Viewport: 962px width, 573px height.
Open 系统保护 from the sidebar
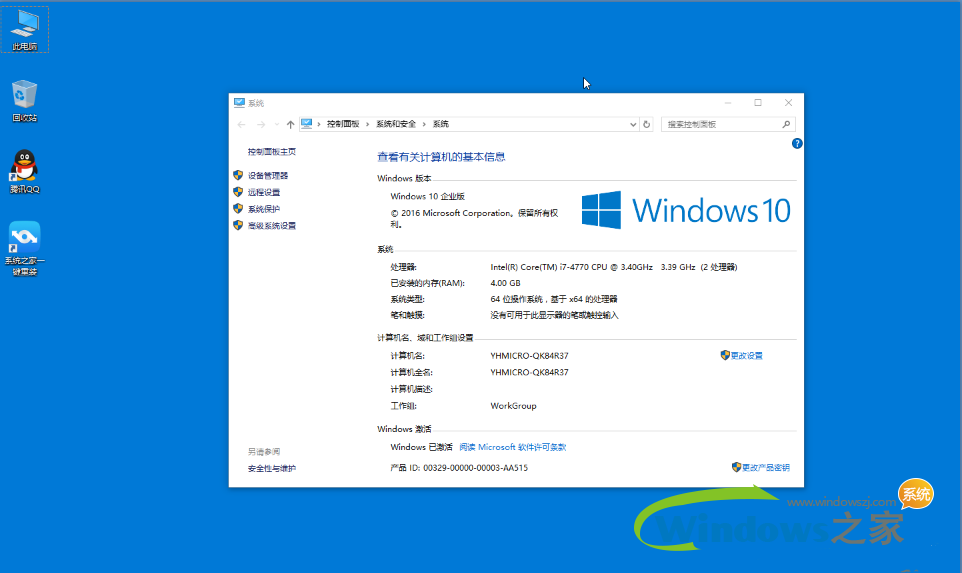(x=264, y=209)
